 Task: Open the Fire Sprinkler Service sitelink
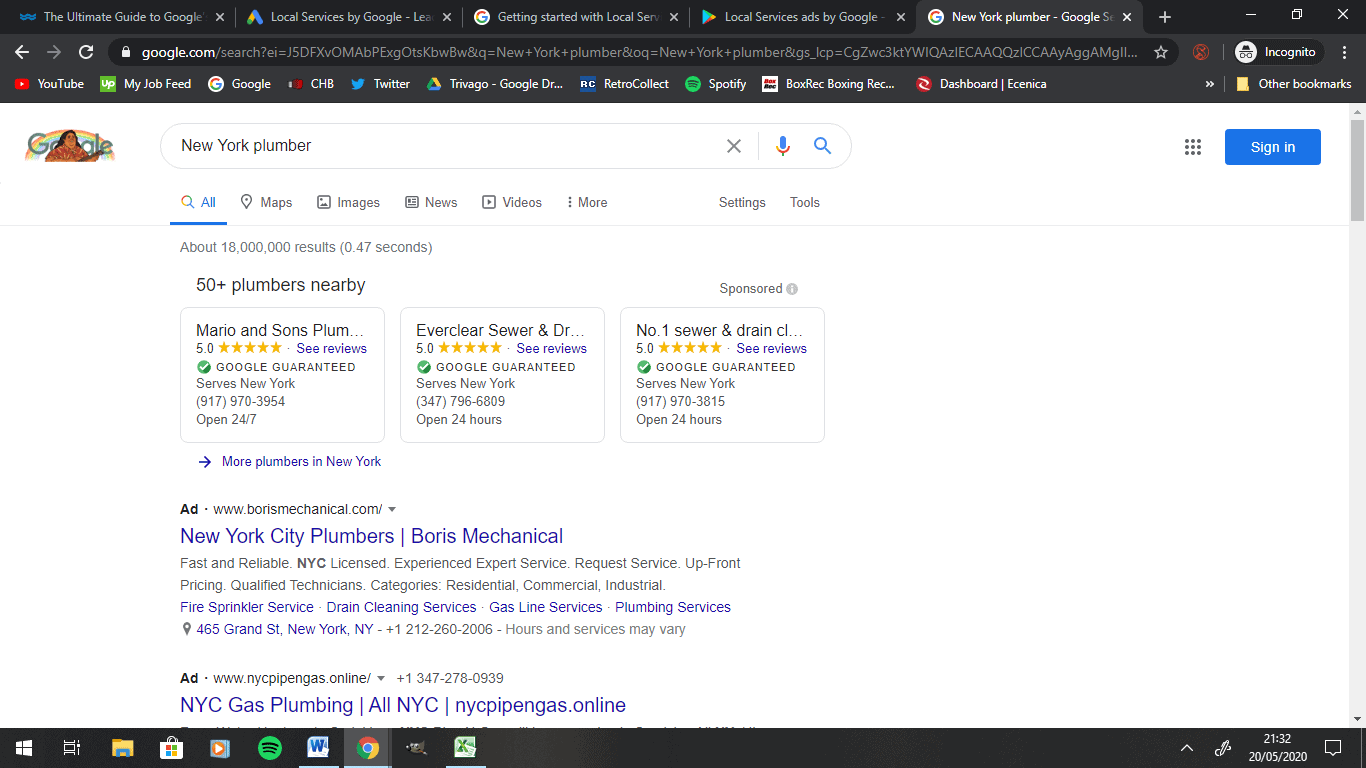[247, 607]
